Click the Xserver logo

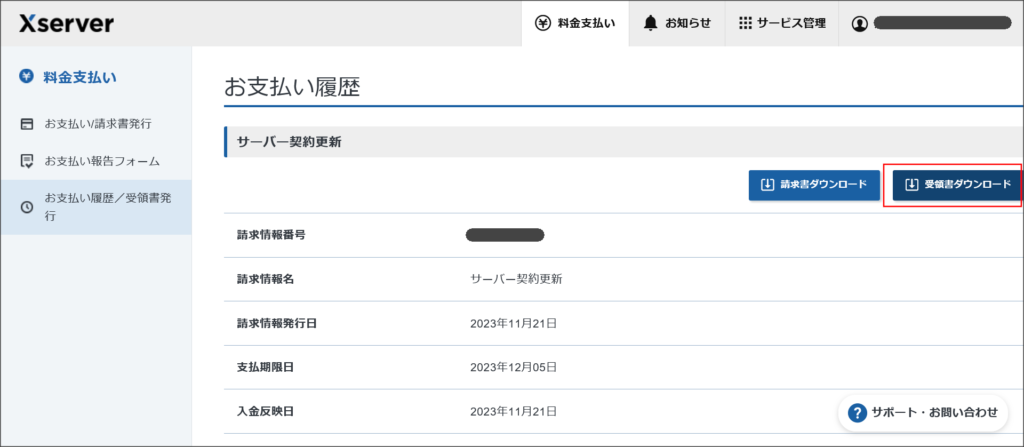pyautogui.click(x=66, y=23)
